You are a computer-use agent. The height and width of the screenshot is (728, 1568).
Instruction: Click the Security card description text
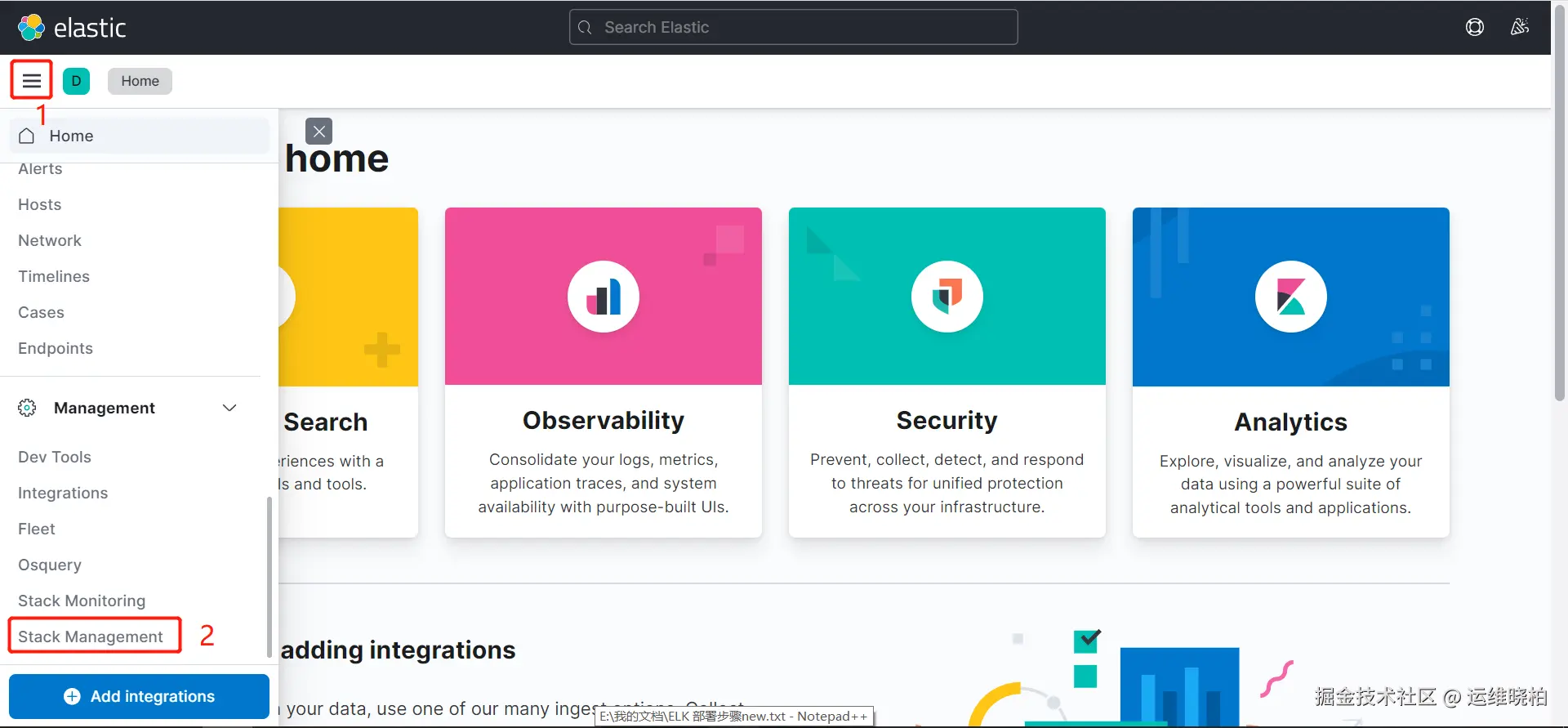947,483
